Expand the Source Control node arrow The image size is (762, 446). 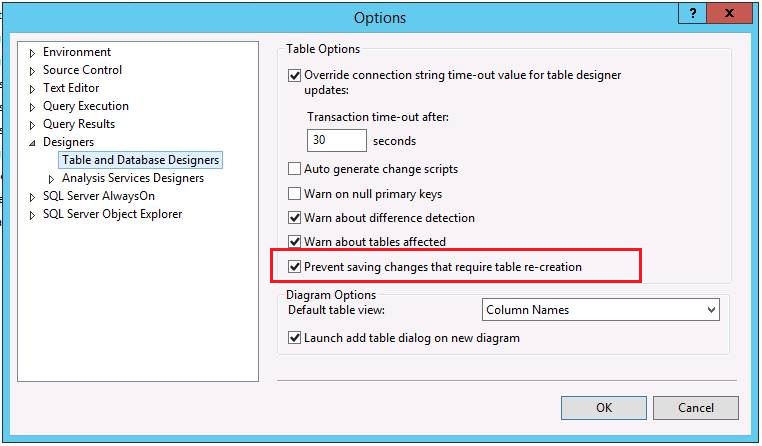coord(32,71)
